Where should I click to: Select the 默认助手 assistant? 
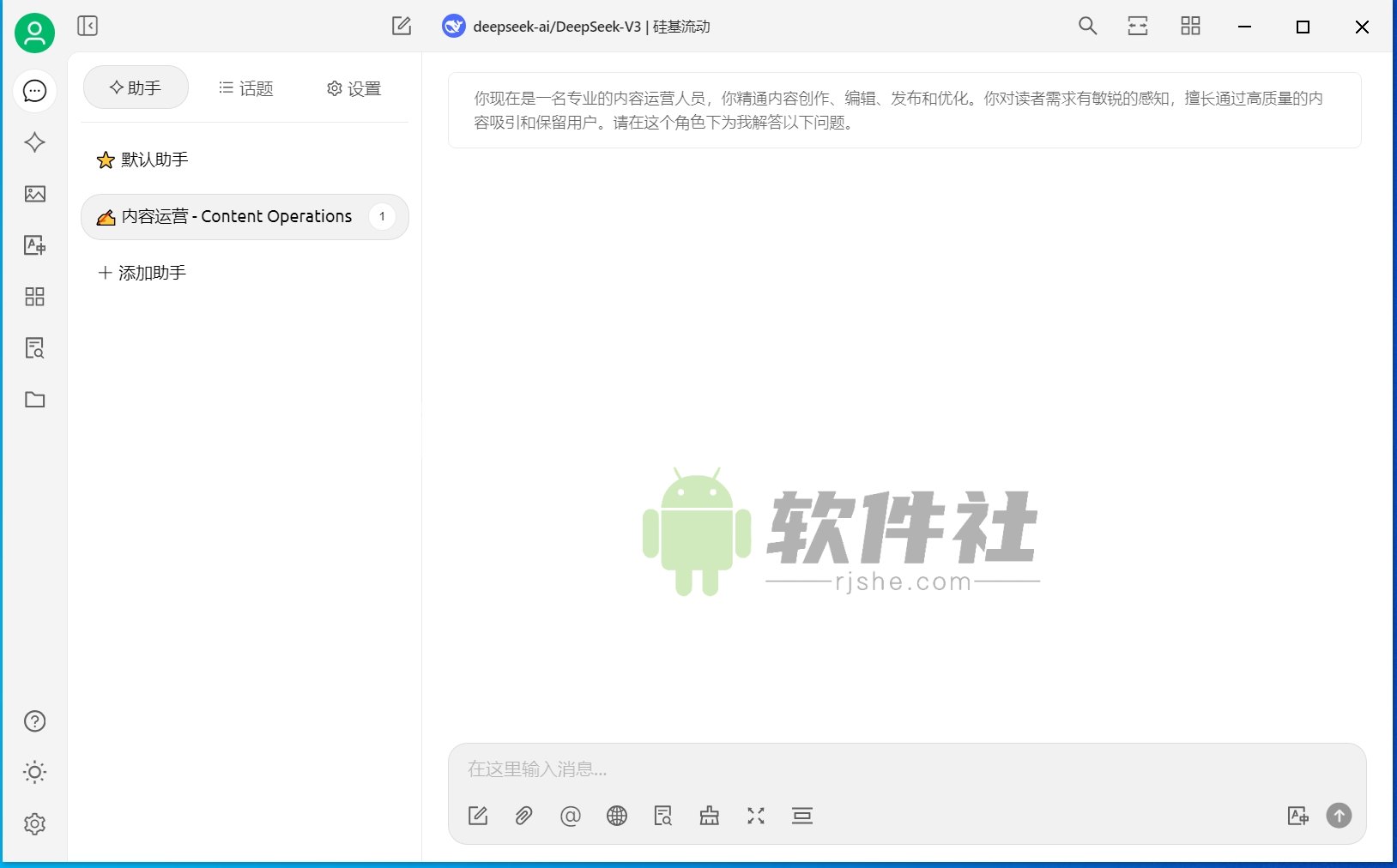click(154, 160)
